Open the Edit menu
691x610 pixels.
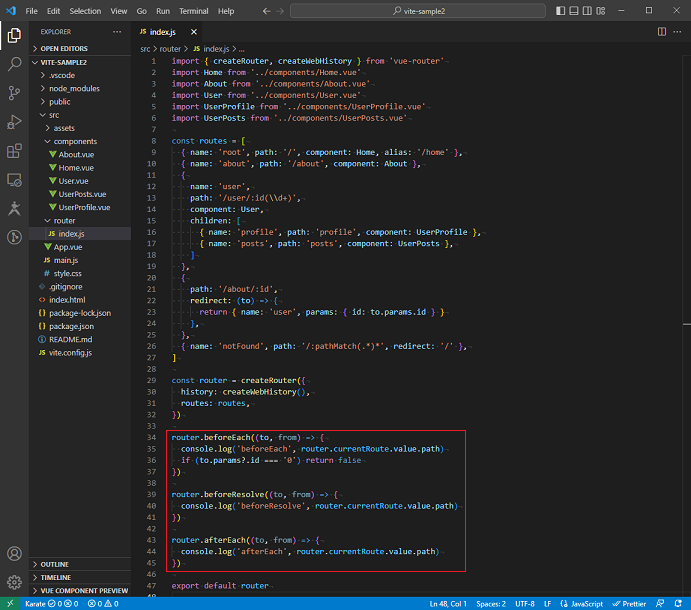[53, 11]
